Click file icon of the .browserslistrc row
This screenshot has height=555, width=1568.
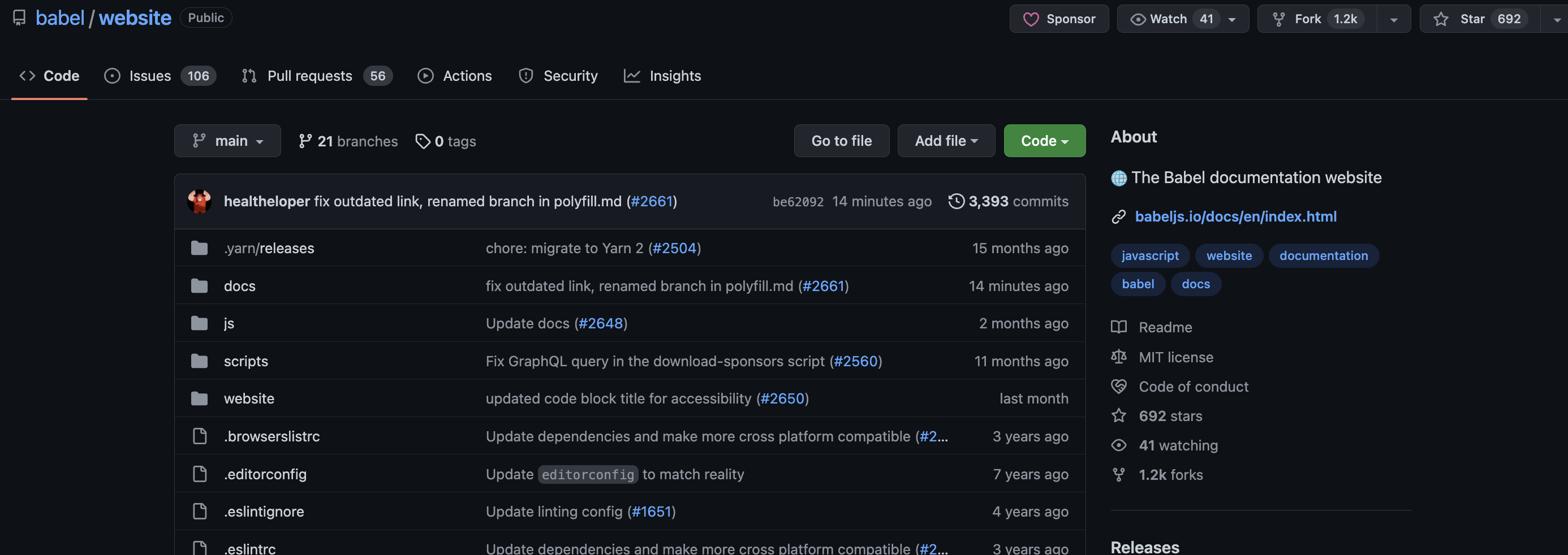click(200, 436)
